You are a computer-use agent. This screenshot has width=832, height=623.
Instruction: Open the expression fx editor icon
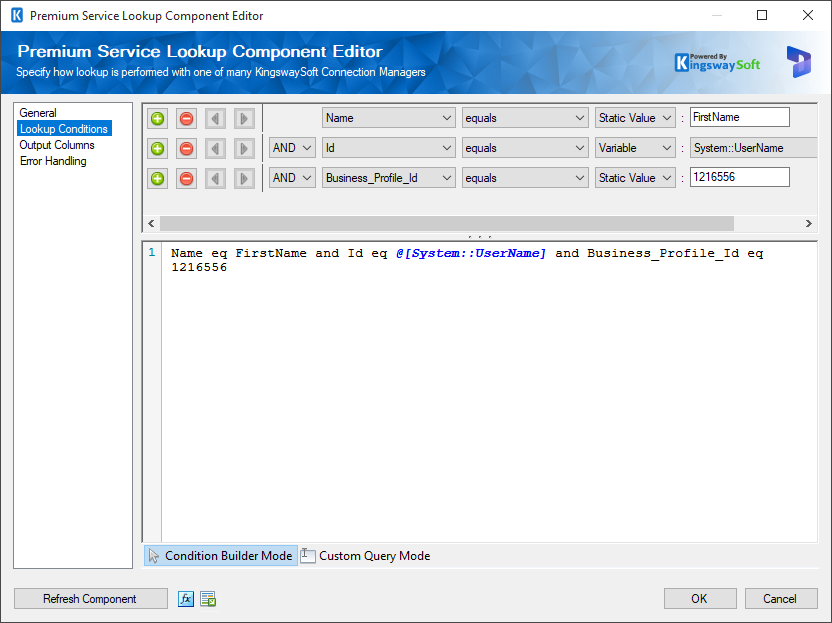tap(186, 599)
